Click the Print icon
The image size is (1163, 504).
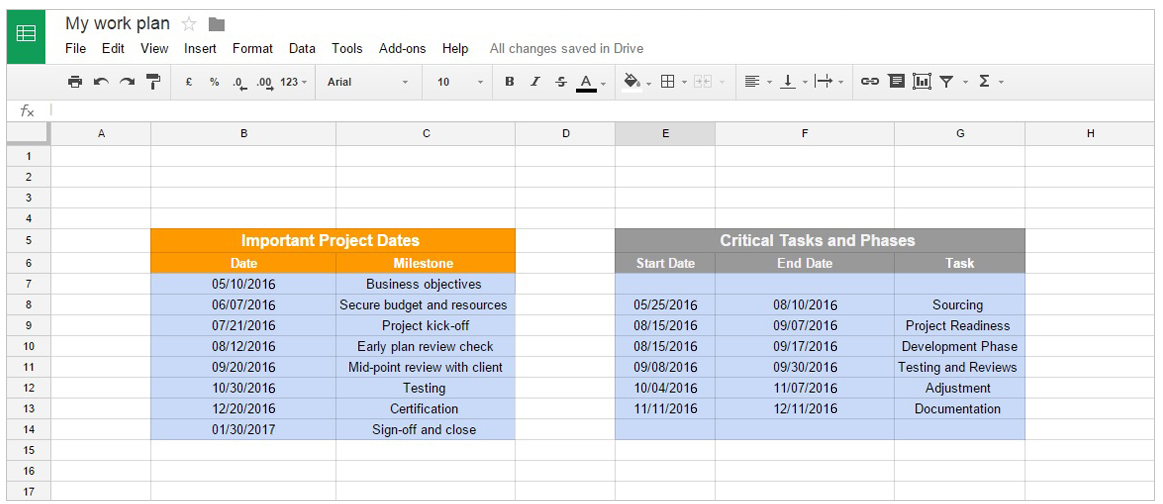(75, 82)
